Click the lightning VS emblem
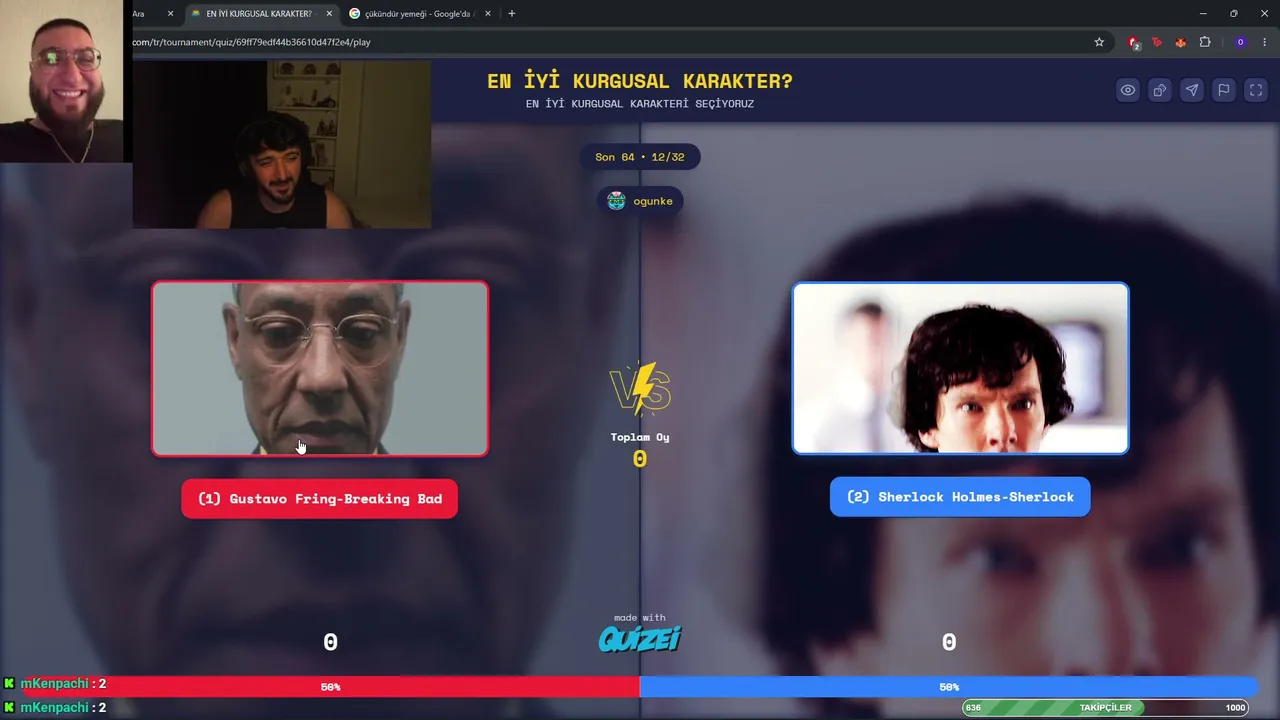Image resolution: width=1280 pixels, height=720 pixels. coord(640,388)
